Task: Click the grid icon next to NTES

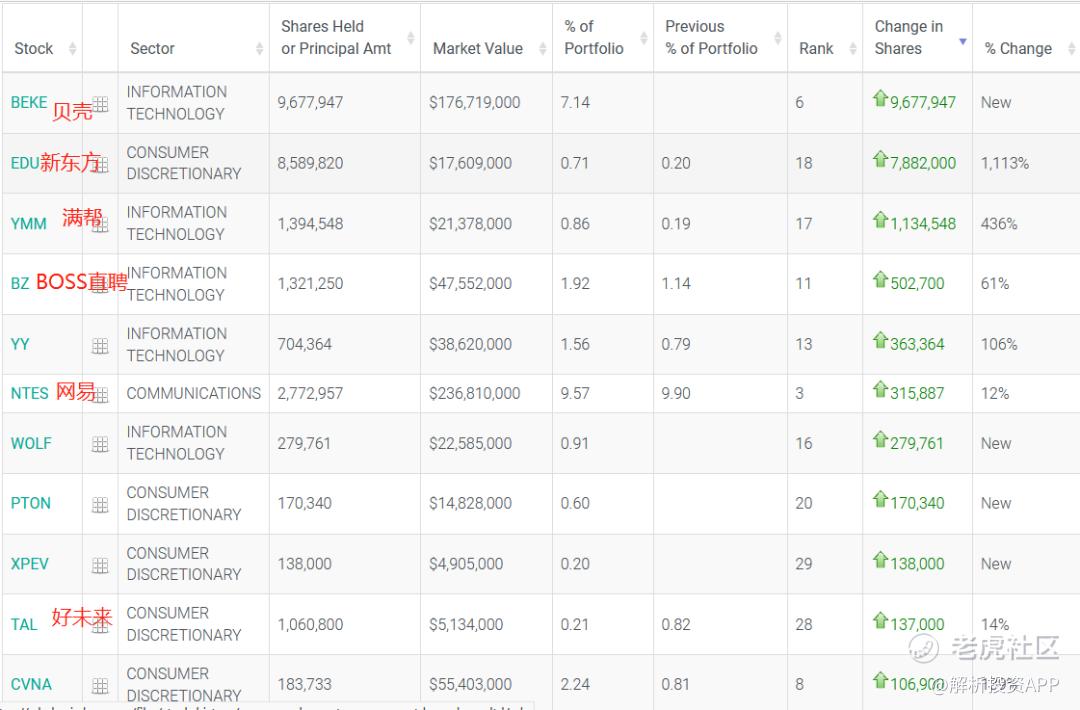Action: [100, 394]
